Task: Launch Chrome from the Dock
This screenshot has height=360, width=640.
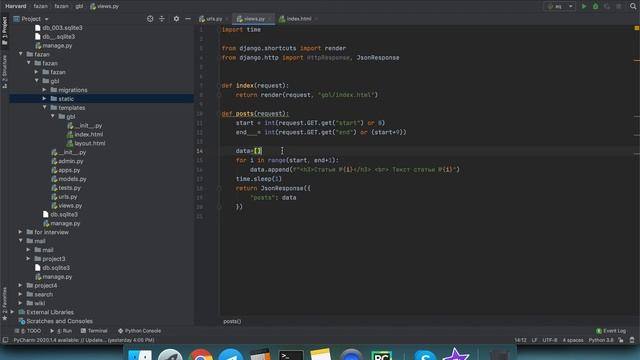Action: (200, 354)
